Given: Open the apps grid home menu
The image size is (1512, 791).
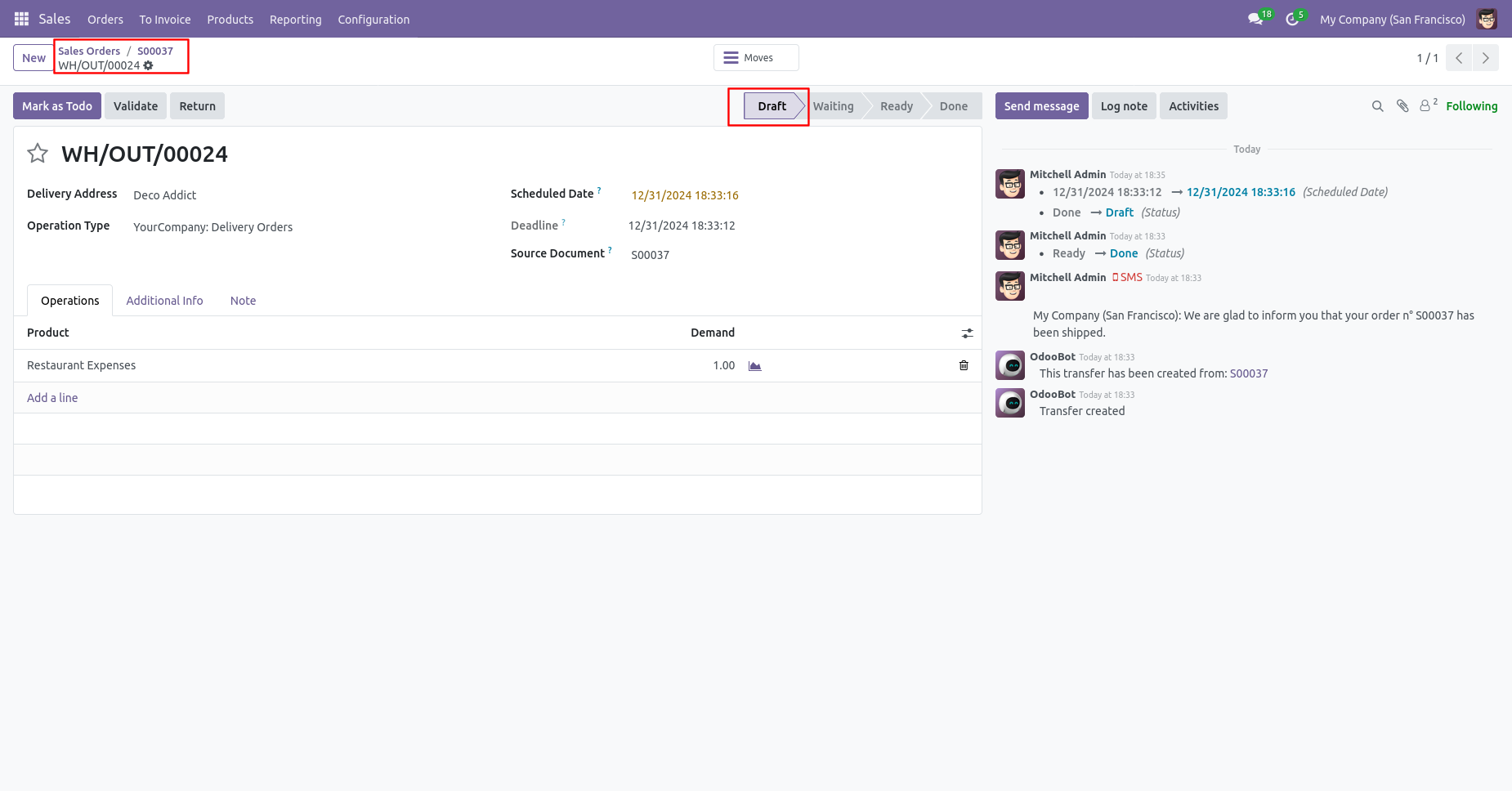Looking at the screenshot, I should 22,19.
